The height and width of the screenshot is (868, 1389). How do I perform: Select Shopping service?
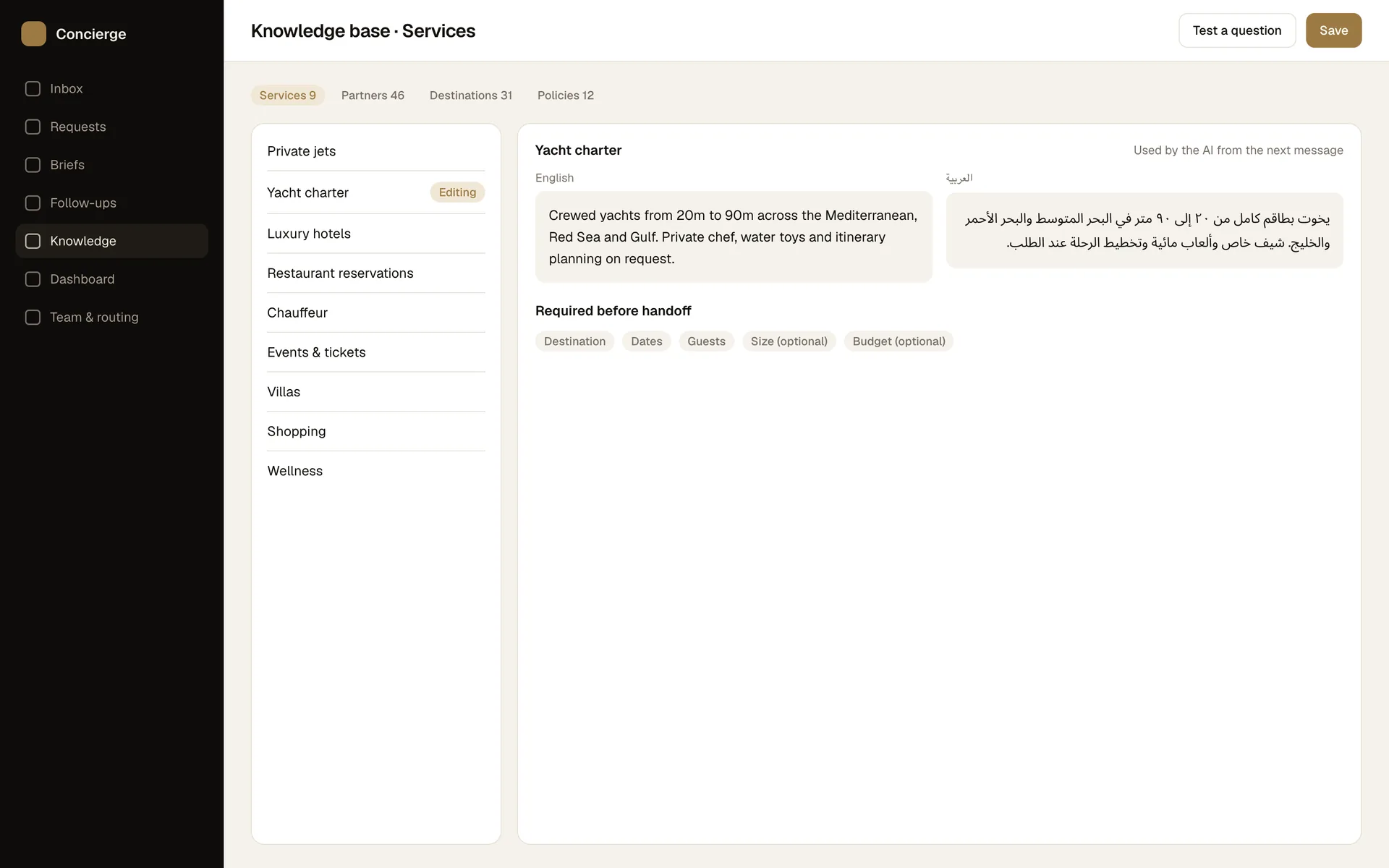(376, 431)
